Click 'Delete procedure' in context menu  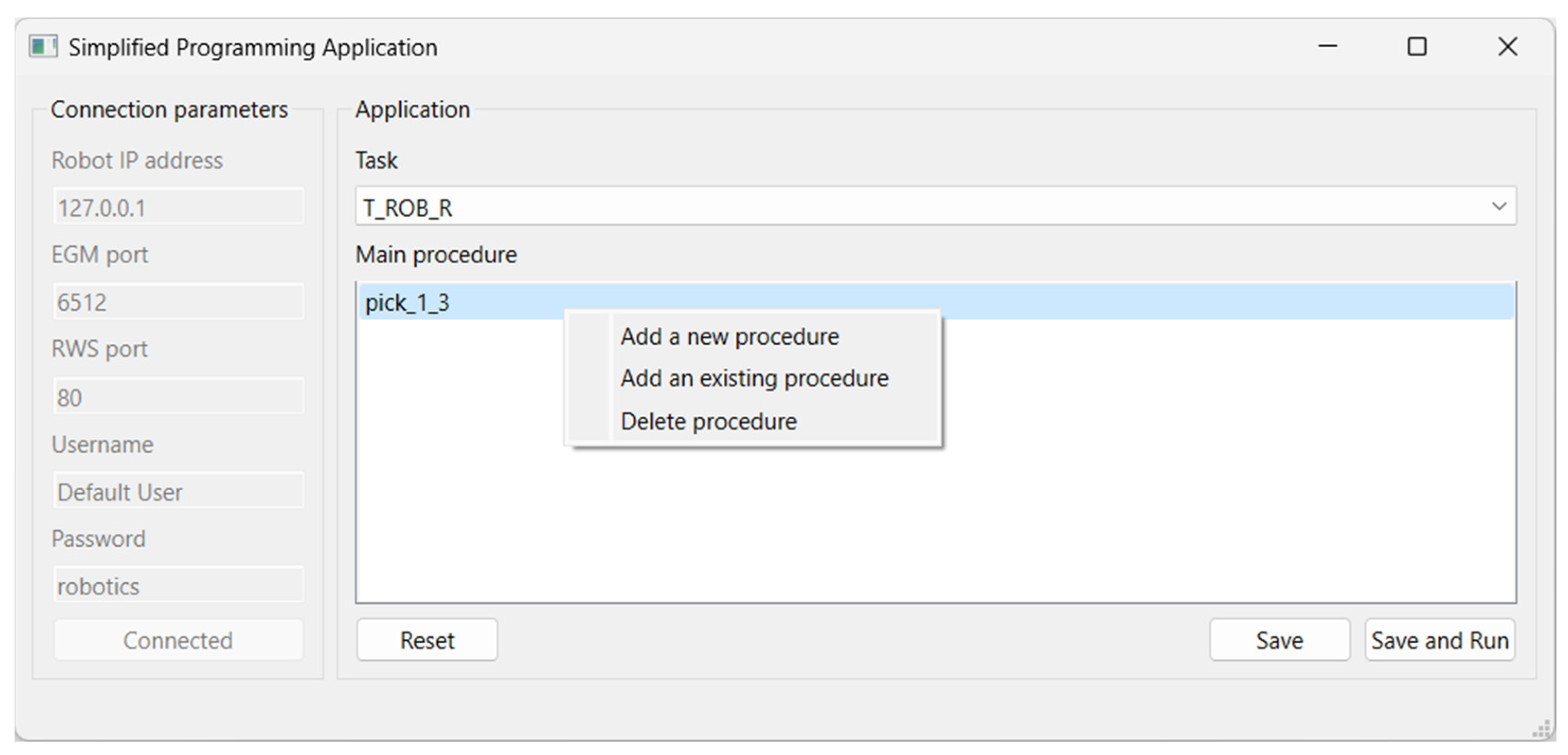coord(708,422)
